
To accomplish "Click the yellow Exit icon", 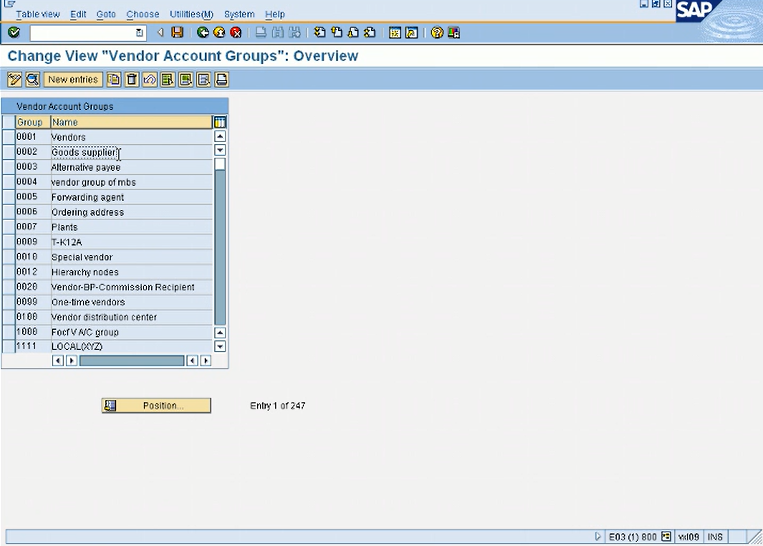I will [219, 33].
